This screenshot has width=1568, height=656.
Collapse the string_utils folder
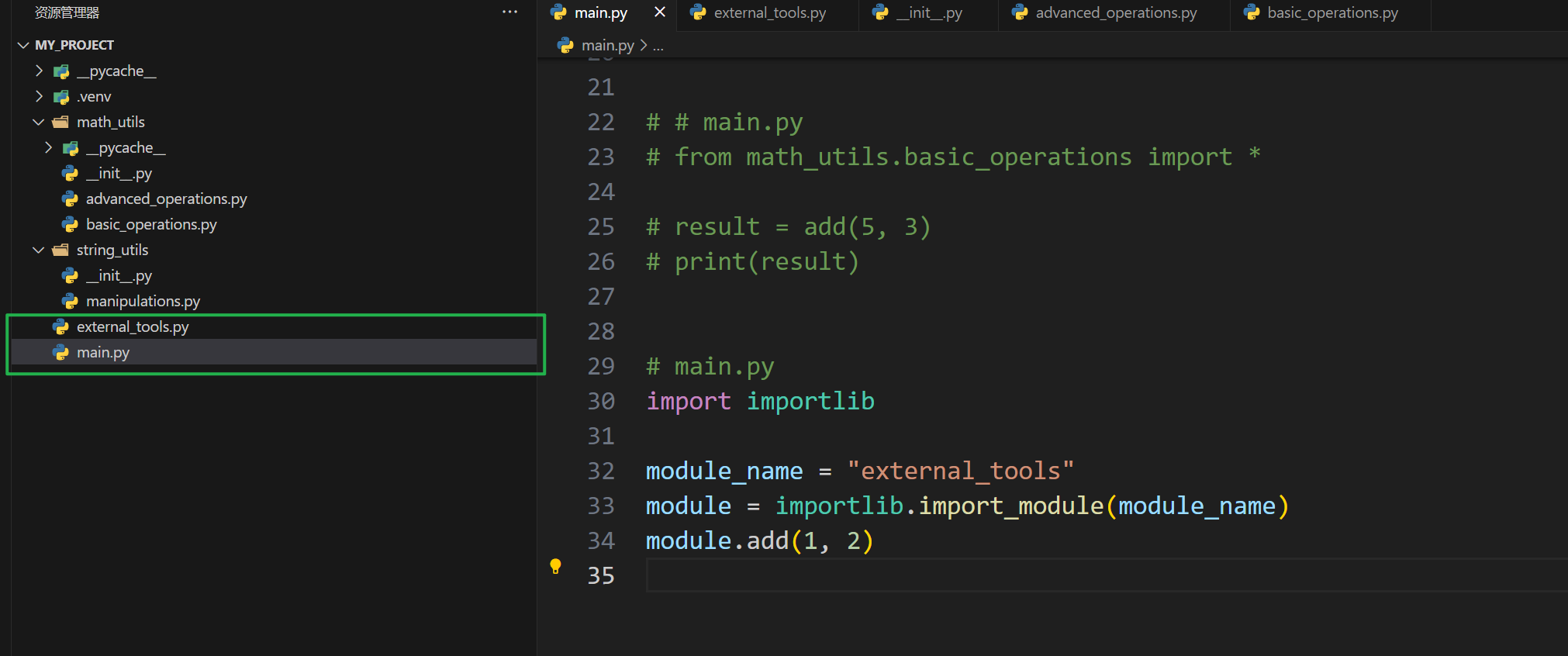(x=39, y=250)
